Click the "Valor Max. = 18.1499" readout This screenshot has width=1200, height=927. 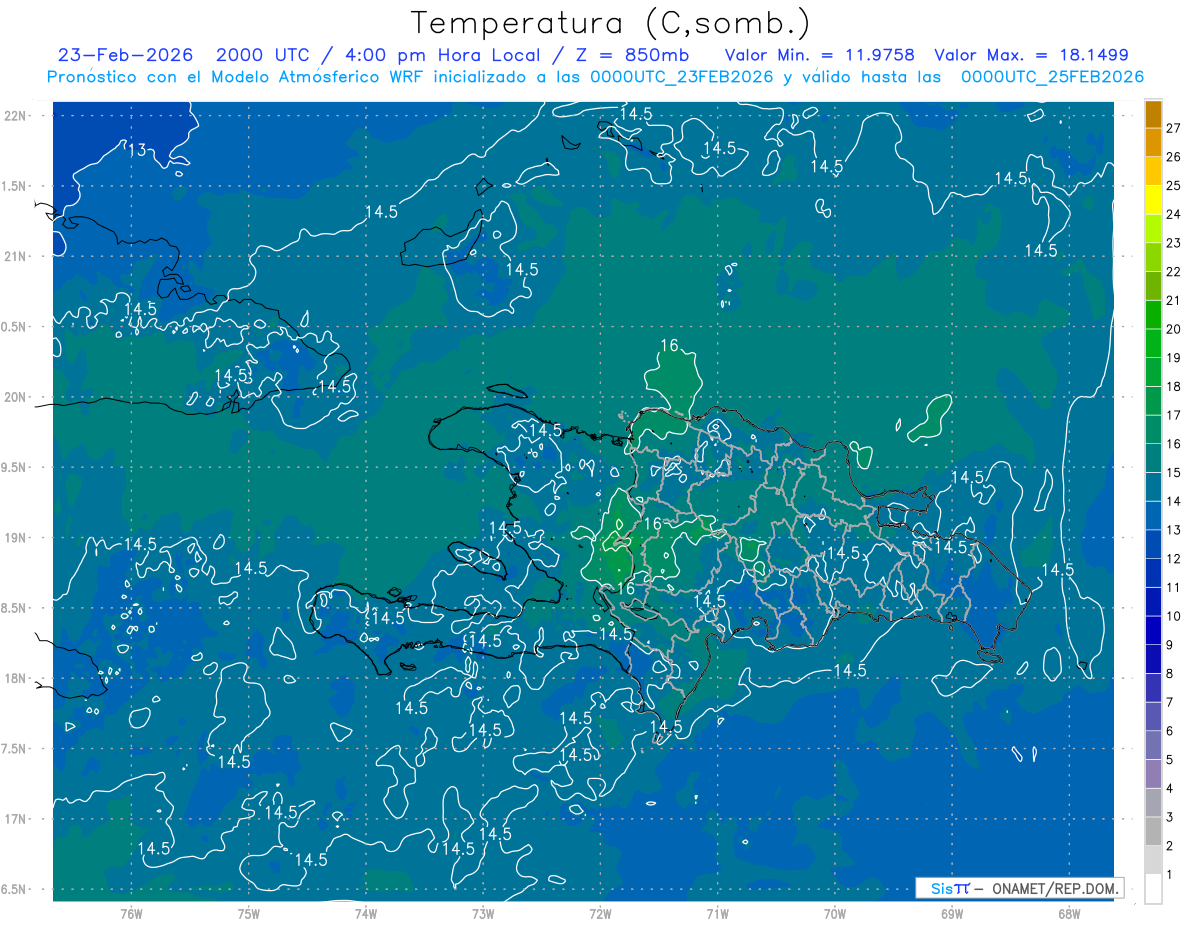1031,55
